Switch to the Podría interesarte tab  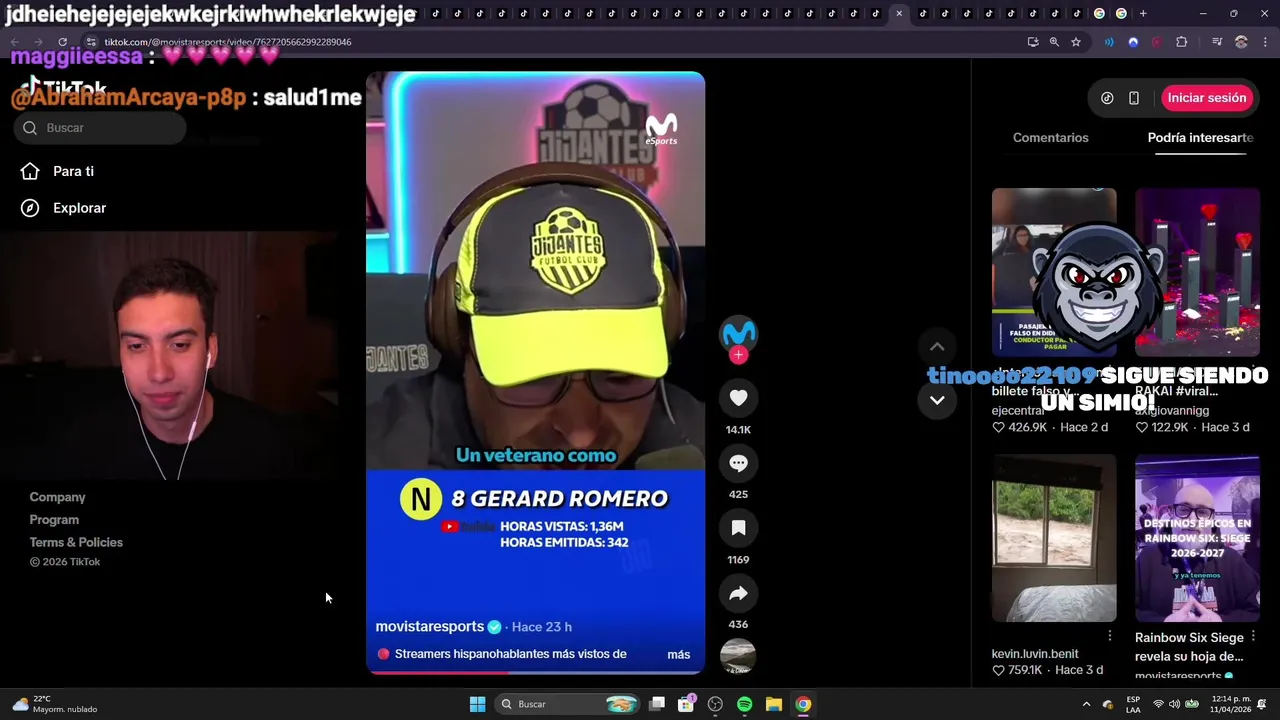[1200, 138]
